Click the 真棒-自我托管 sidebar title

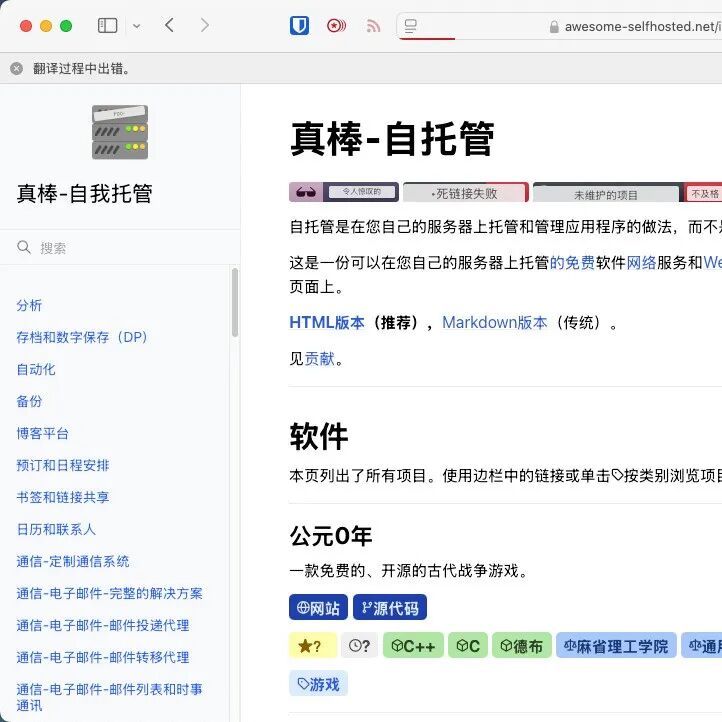[x=84, y=193]
